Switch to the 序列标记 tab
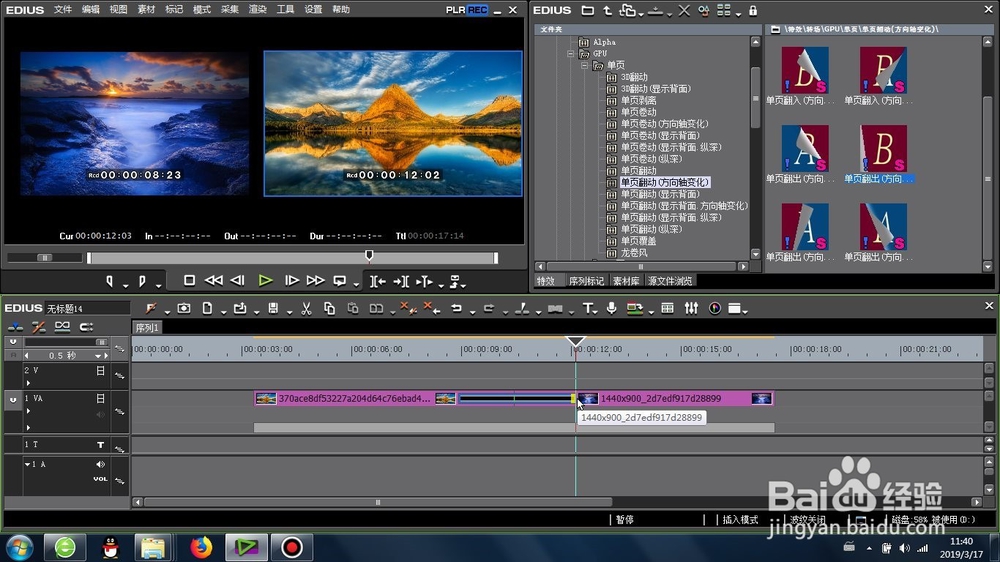Image resolution: width=1000 pixels, height=562 pixels. (586, 281)
